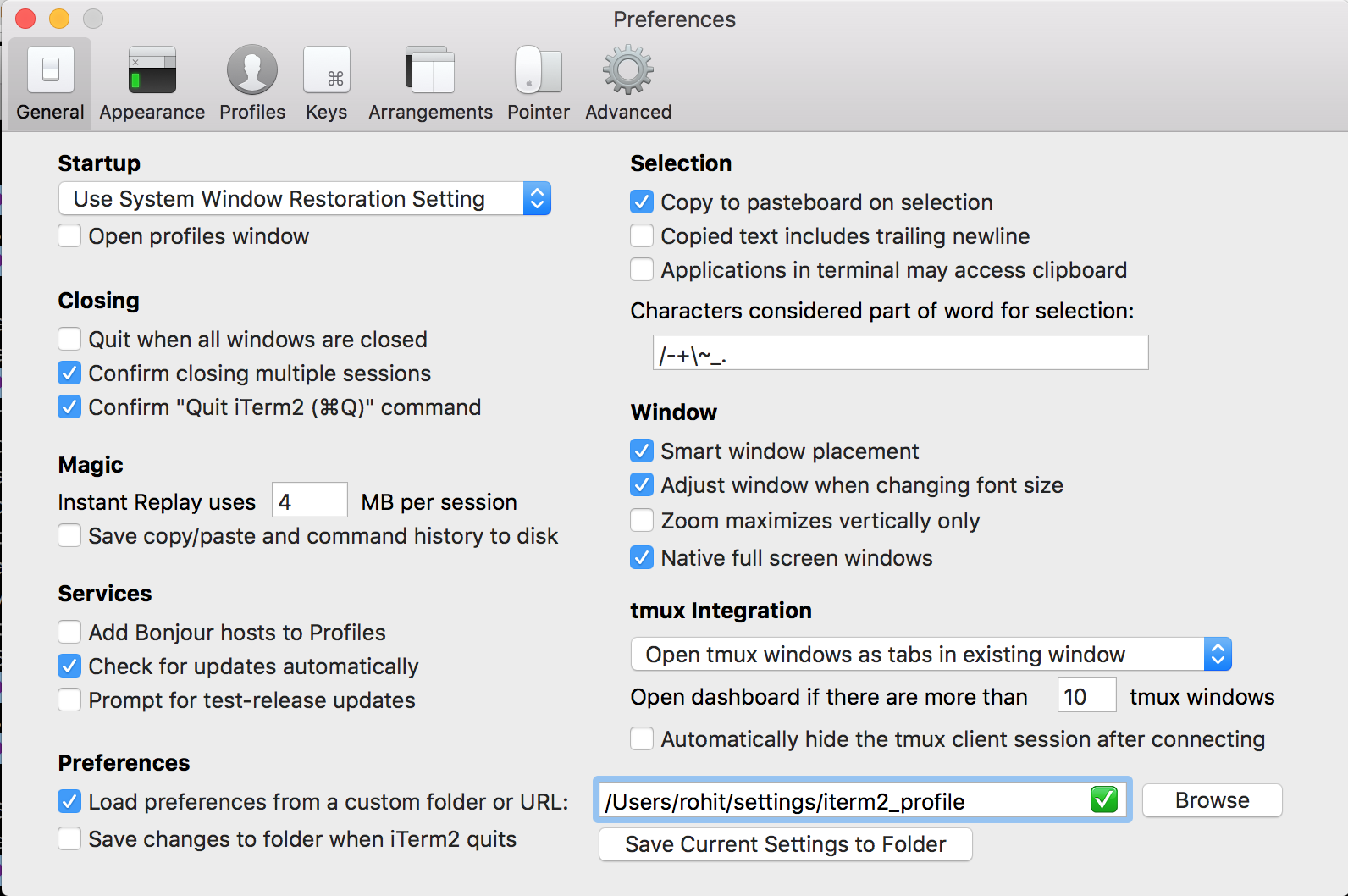This screenshot has width=1348, height=896.
Task: Enable Add Bonjour hosts to Profiles
Action: tap(69, 632)
